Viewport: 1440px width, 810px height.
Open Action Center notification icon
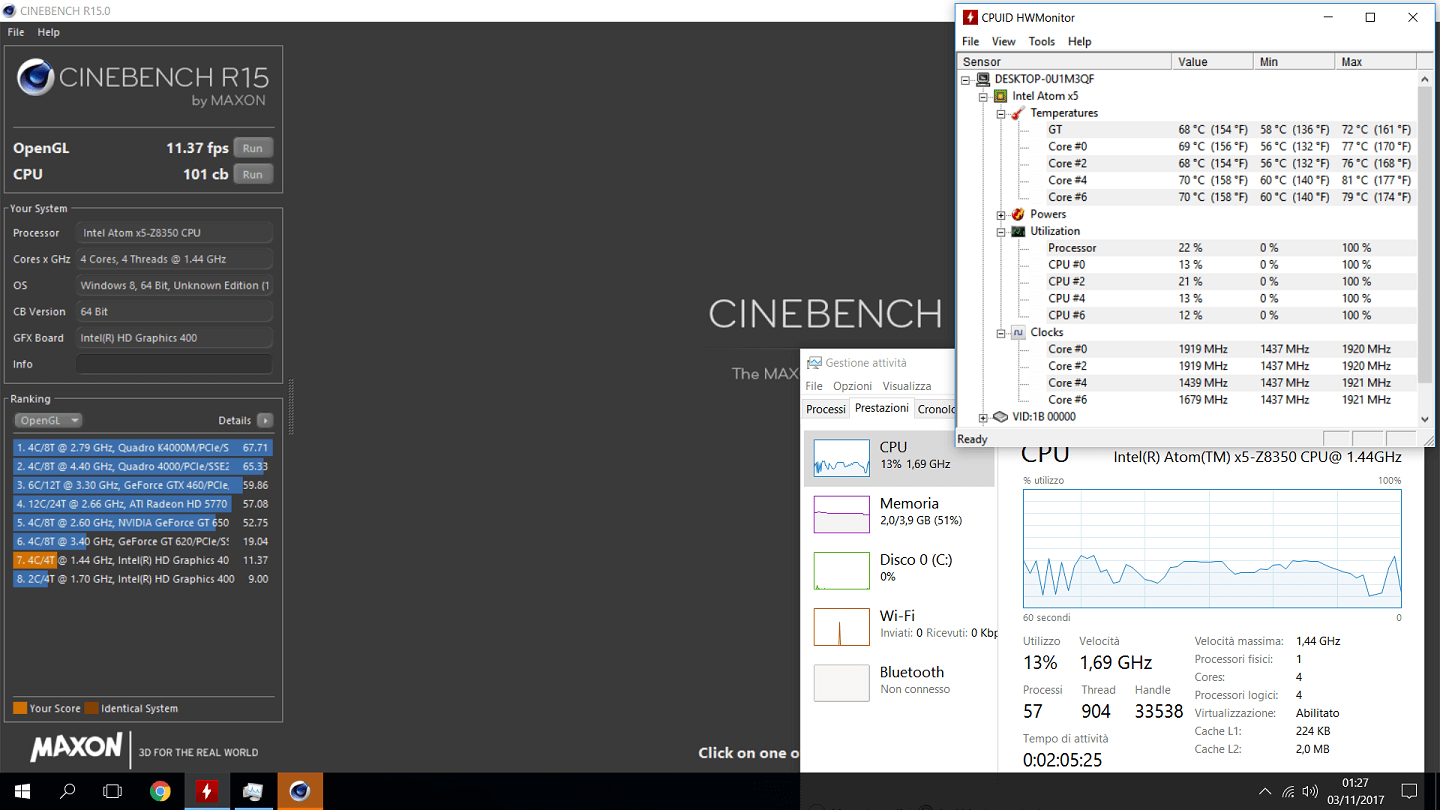(x=1409, y=792)
